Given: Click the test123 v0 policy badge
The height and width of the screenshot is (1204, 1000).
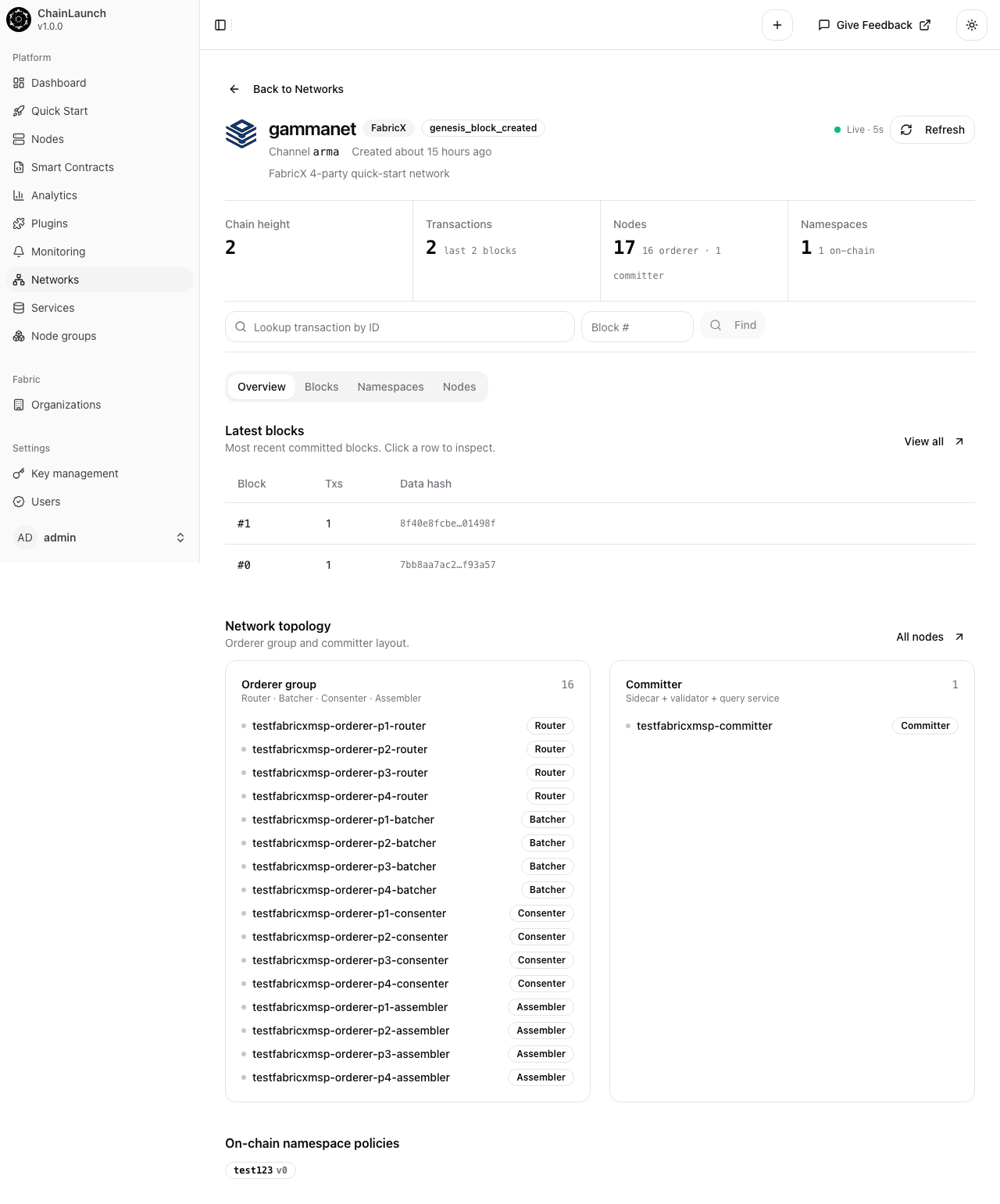Looking at the screenshot, I should coord(260,1170).
